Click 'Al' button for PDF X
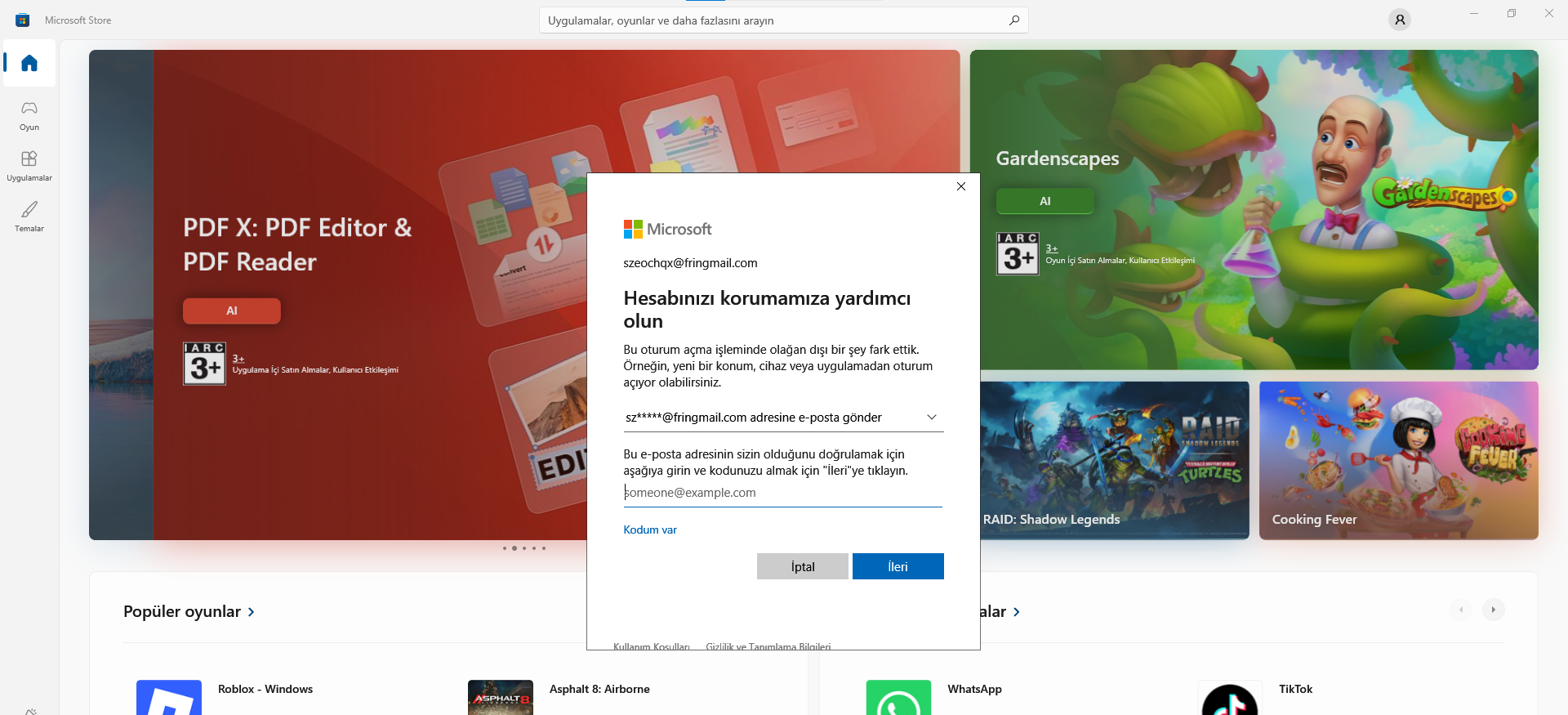The height and width of the screenshot is (715, 1568). point(232,311)
